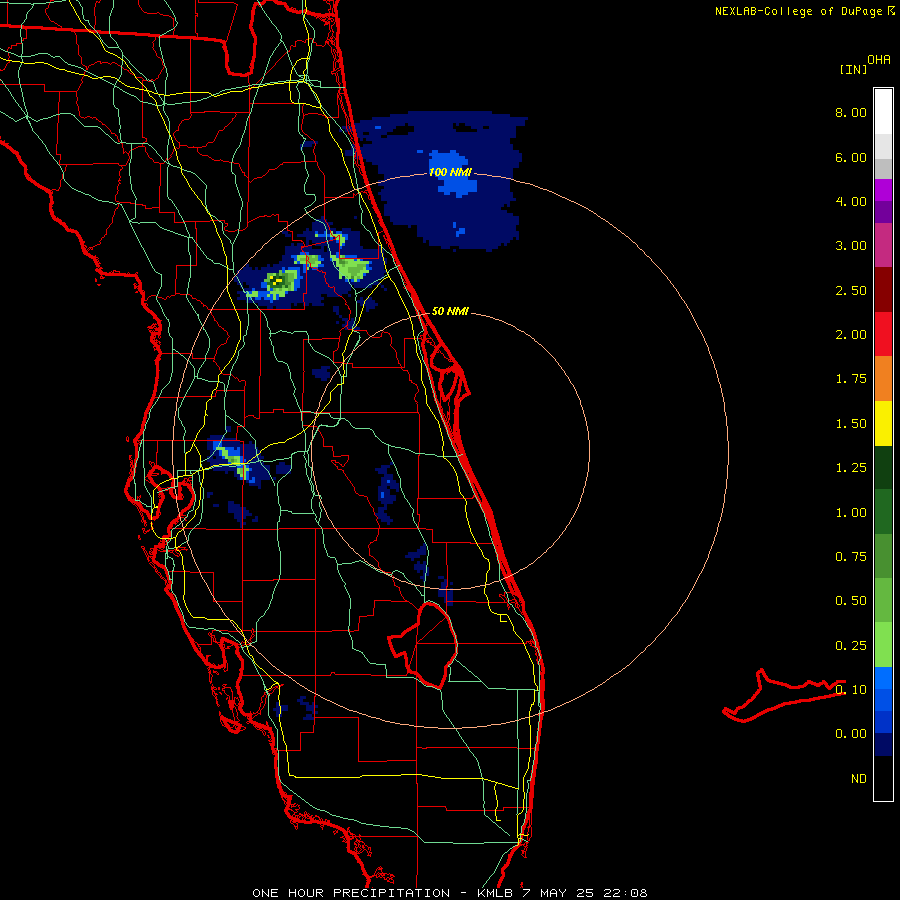Click the 1.50 legend value
Screen dimensions: 900x900
851,424
